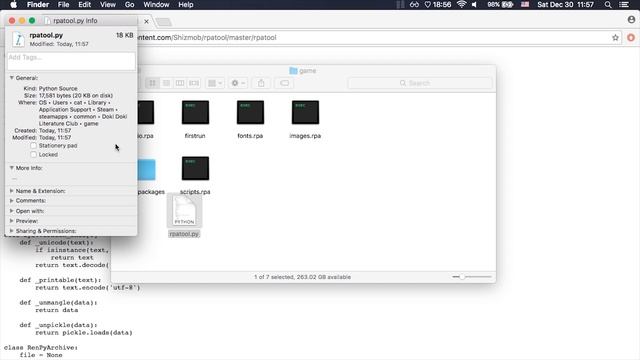Click the glasses icon in menu bar
The height and width of the screenshot is (360, 640).
coord(414,4)
